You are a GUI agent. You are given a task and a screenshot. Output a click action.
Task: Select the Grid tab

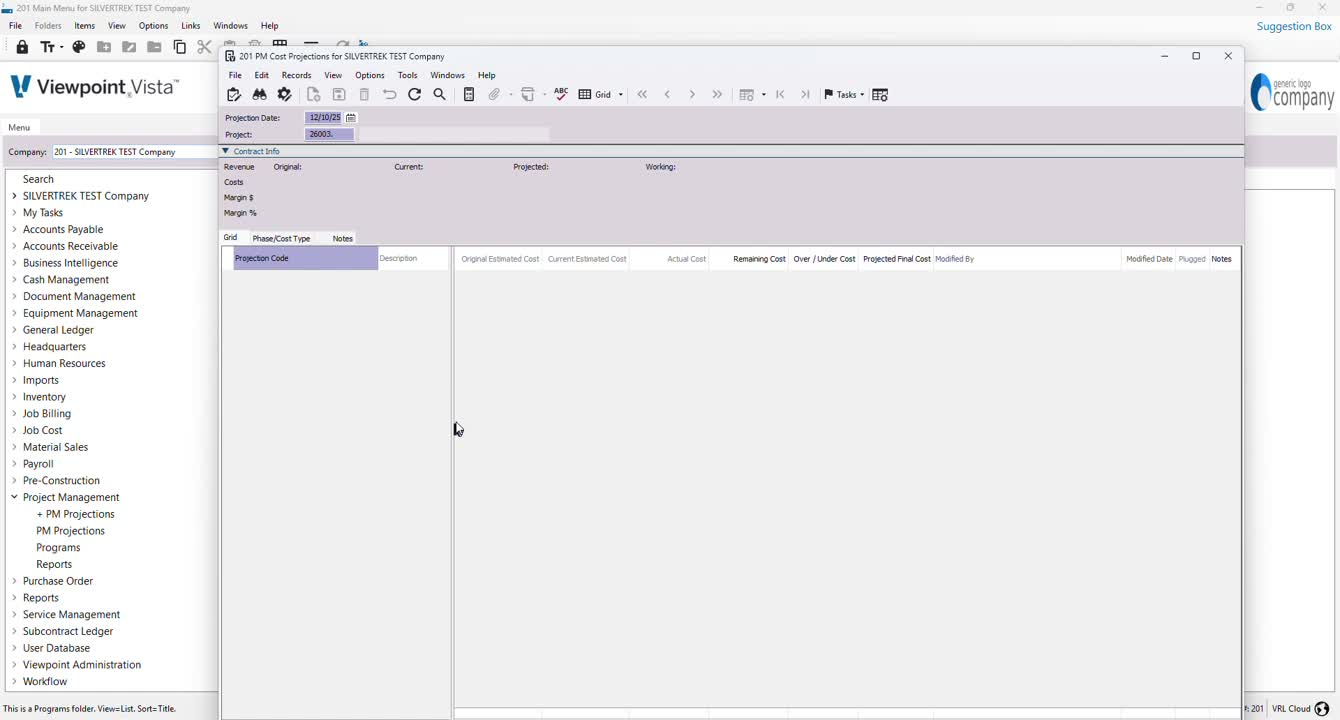[230, 238]
